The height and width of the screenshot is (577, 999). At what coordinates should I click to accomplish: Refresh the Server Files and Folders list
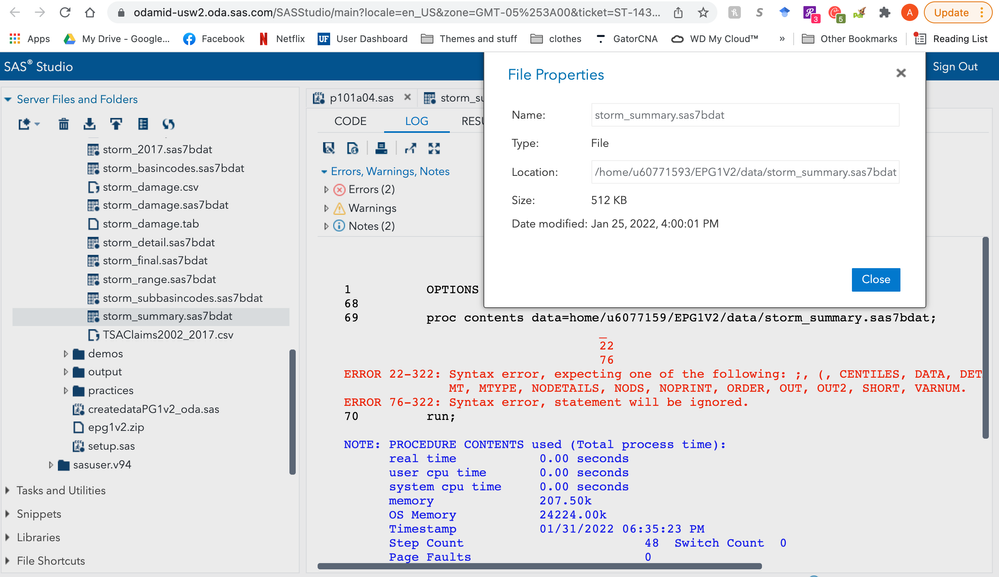[x=168, y=124]
